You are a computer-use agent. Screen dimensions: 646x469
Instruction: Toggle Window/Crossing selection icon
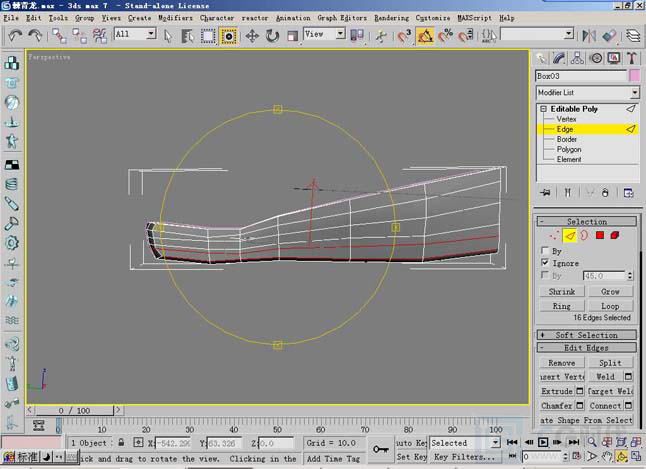point(228,36)
